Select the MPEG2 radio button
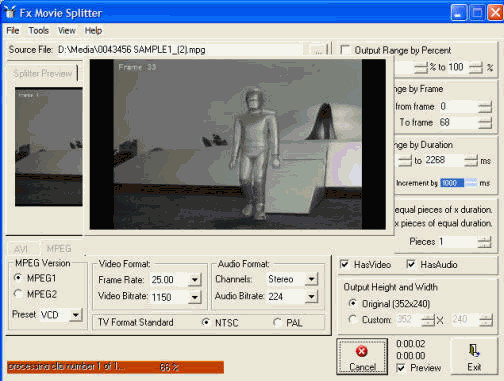The width and height of the screenshot is (504, 381). 18,294
